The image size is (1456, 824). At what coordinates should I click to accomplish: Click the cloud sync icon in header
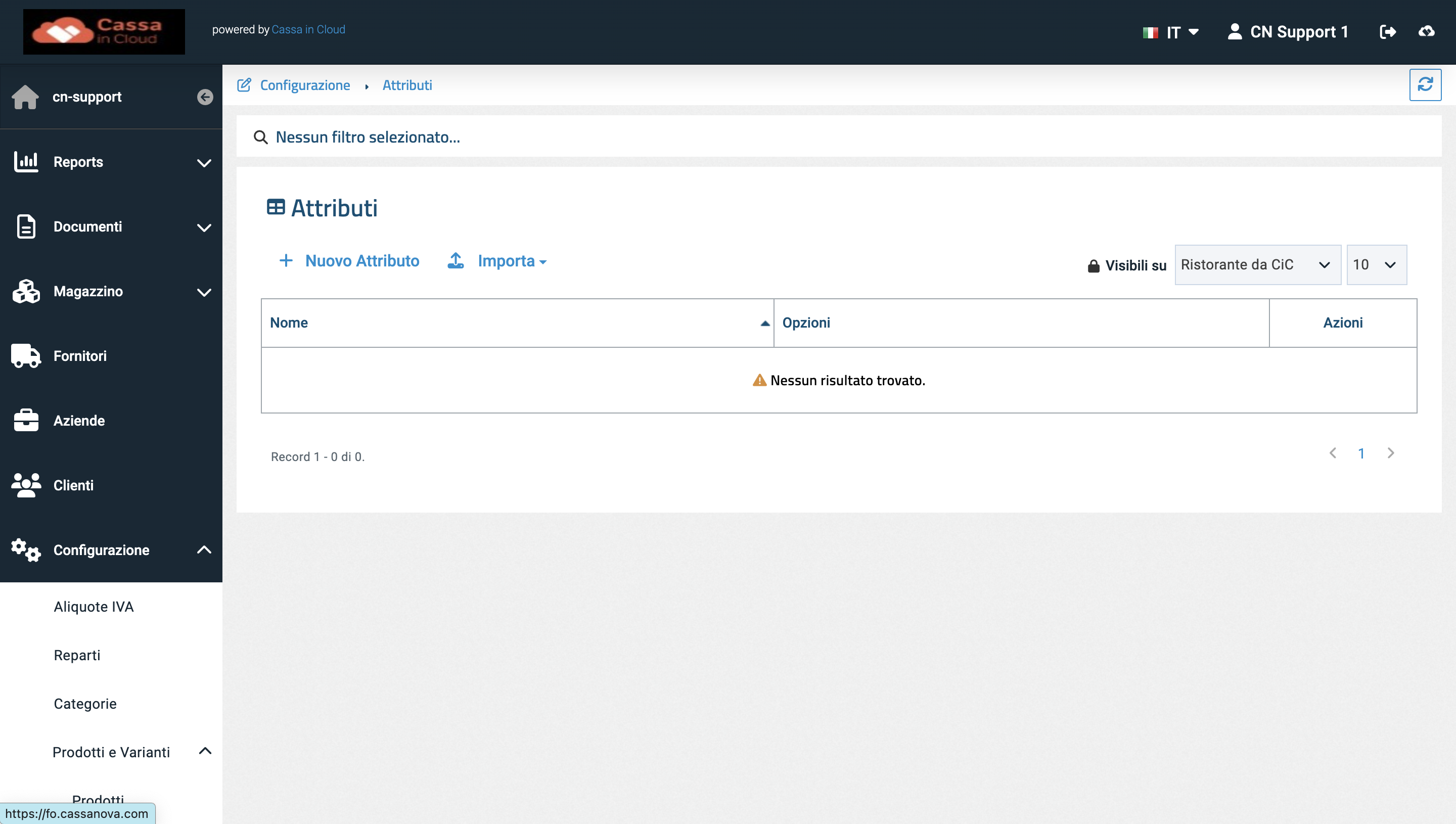click(1426, 32)
